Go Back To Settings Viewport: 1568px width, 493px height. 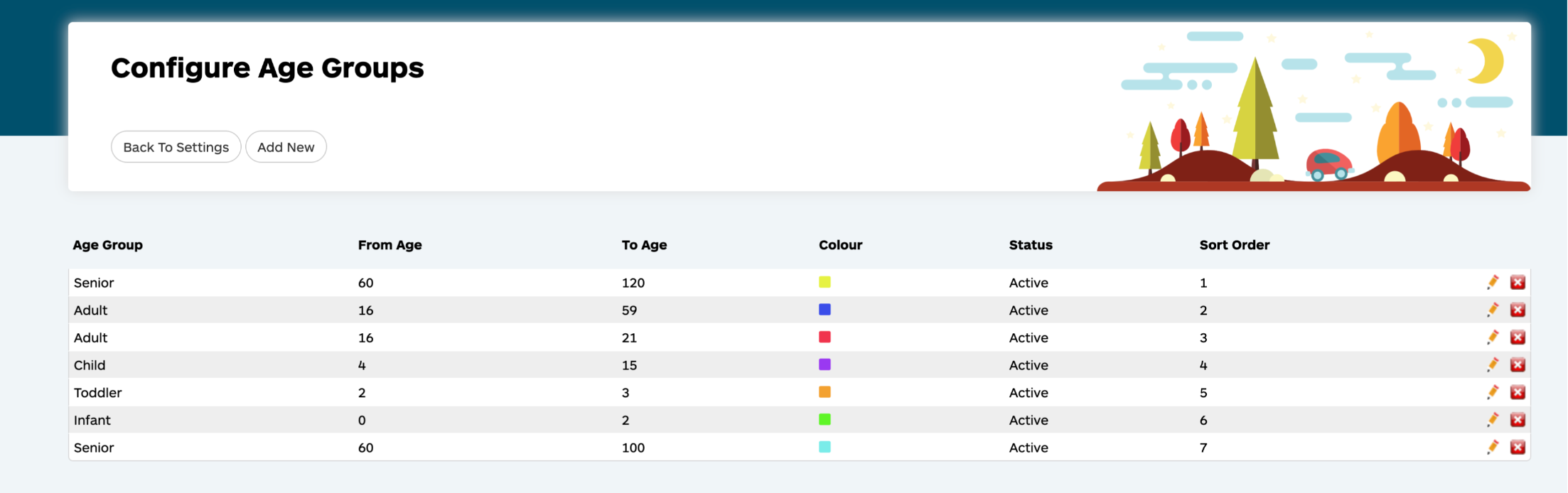coord(176,147)
